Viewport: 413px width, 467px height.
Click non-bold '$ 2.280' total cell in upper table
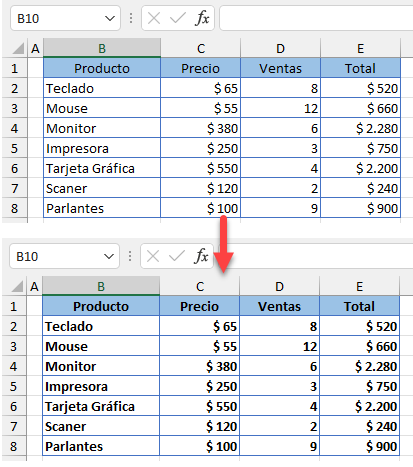pyautogui.click(x=361, y=128)
